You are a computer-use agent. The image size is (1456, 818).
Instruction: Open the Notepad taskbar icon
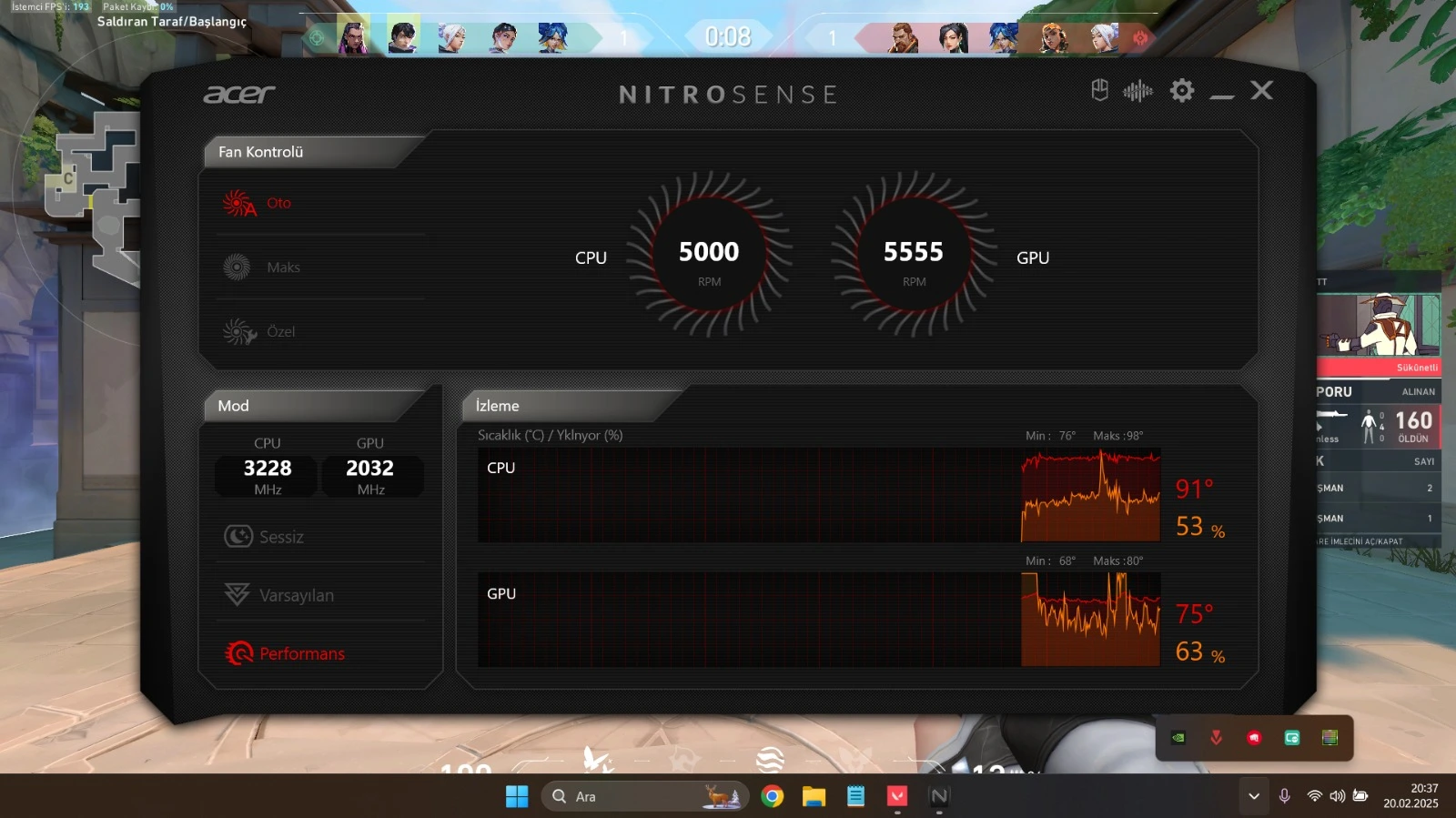pos(855,796)
